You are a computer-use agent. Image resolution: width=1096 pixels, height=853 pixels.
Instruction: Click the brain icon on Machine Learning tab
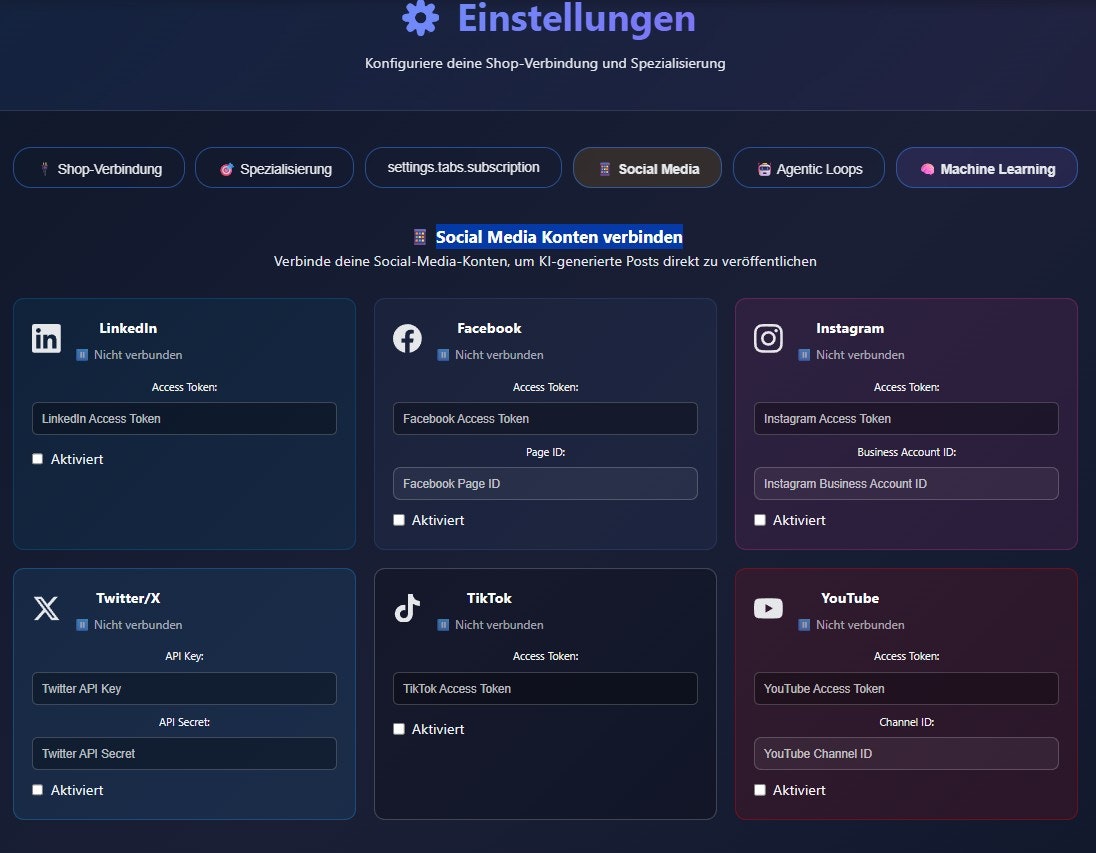pos(927,169)
